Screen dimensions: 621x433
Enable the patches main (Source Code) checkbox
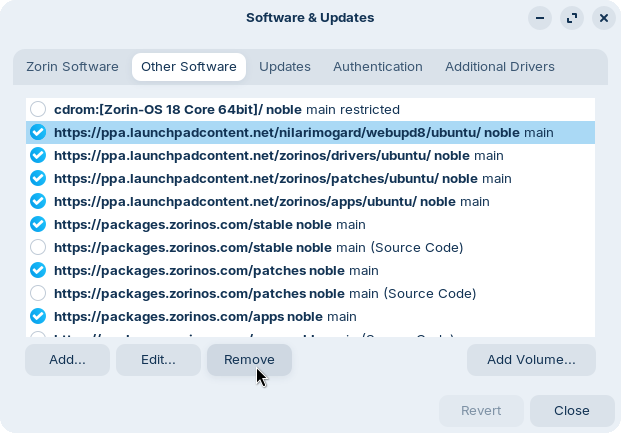pyautogui.click(x=38, y=293)
